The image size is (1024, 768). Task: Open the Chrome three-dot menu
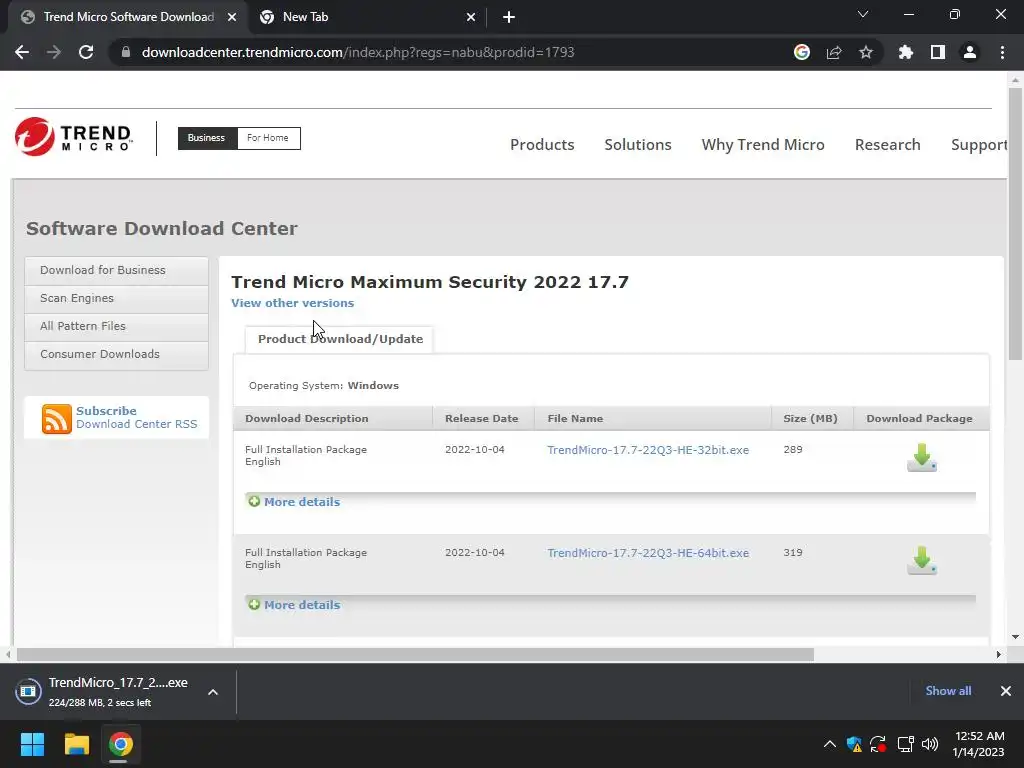[1002, 52]
